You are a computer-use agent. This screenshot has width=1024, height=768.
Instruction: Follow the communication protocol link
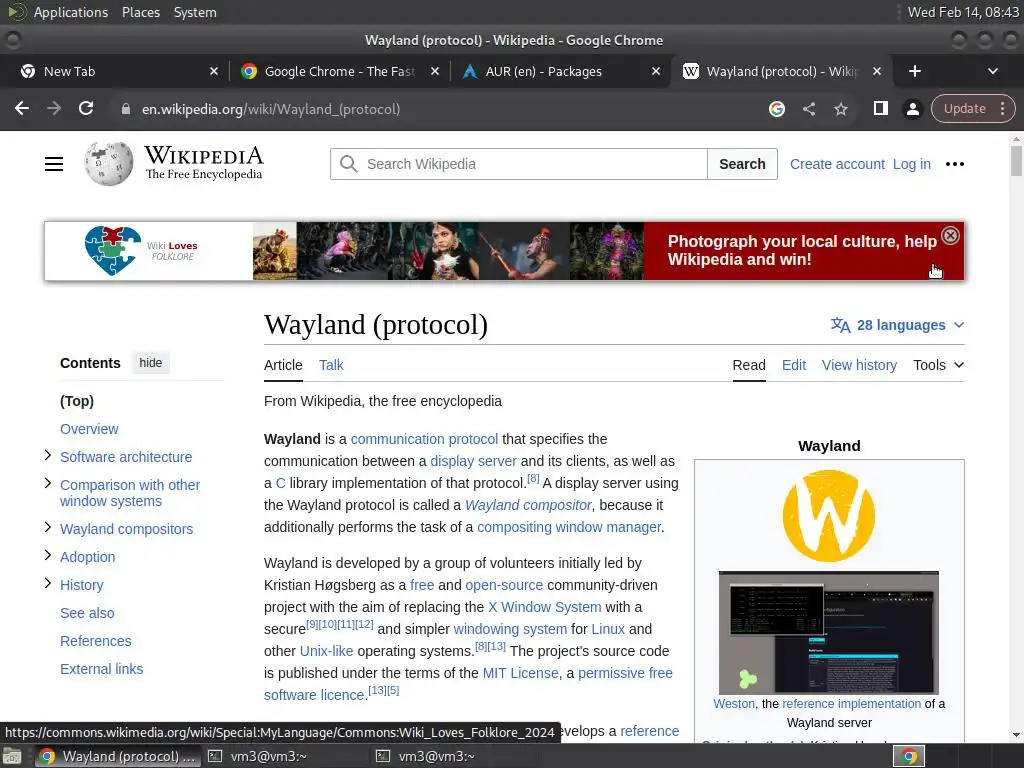[424, 439]
